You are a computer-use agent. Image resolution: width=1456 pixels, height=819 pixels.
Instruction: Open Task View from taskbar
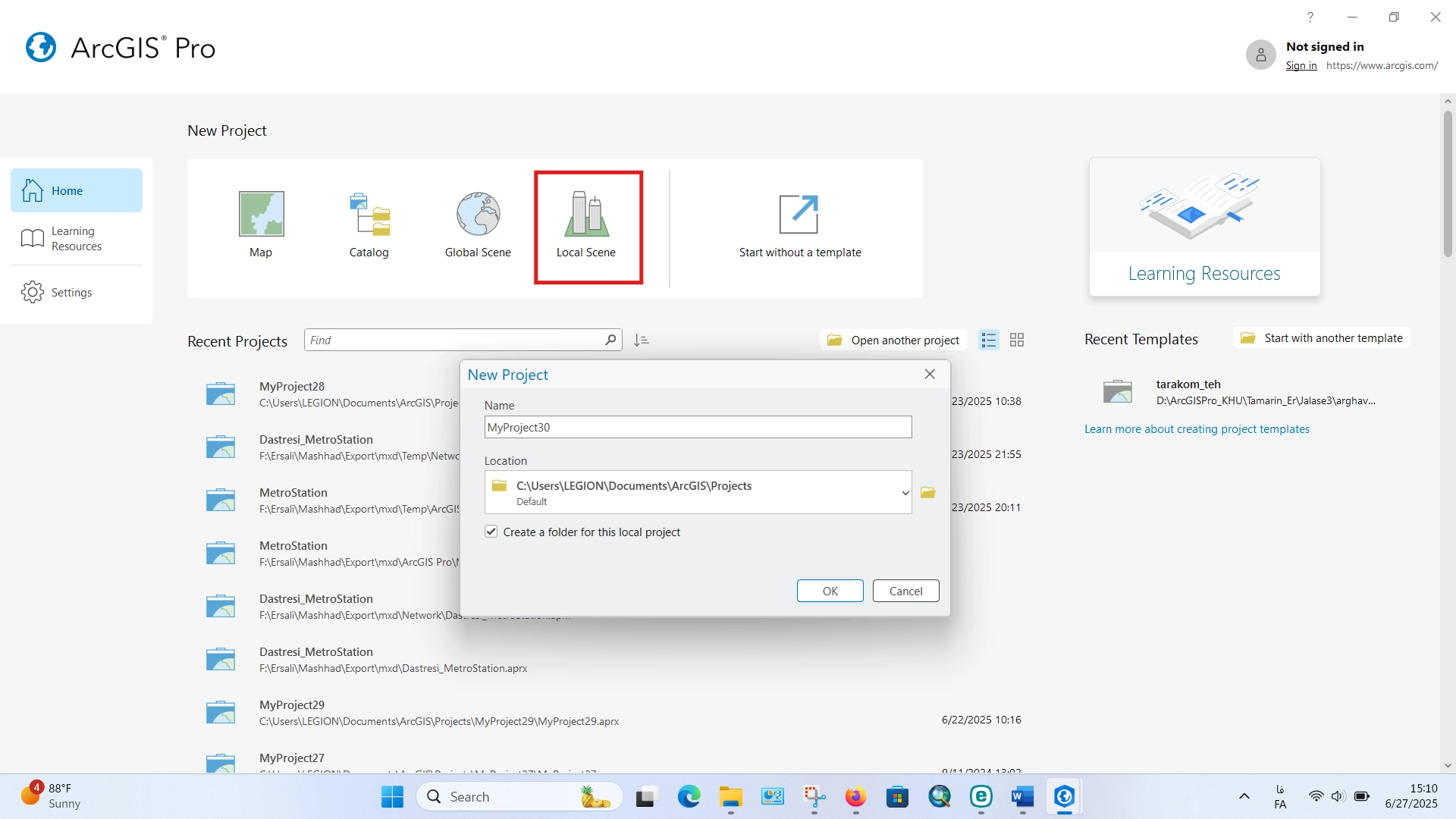[645, 797]
